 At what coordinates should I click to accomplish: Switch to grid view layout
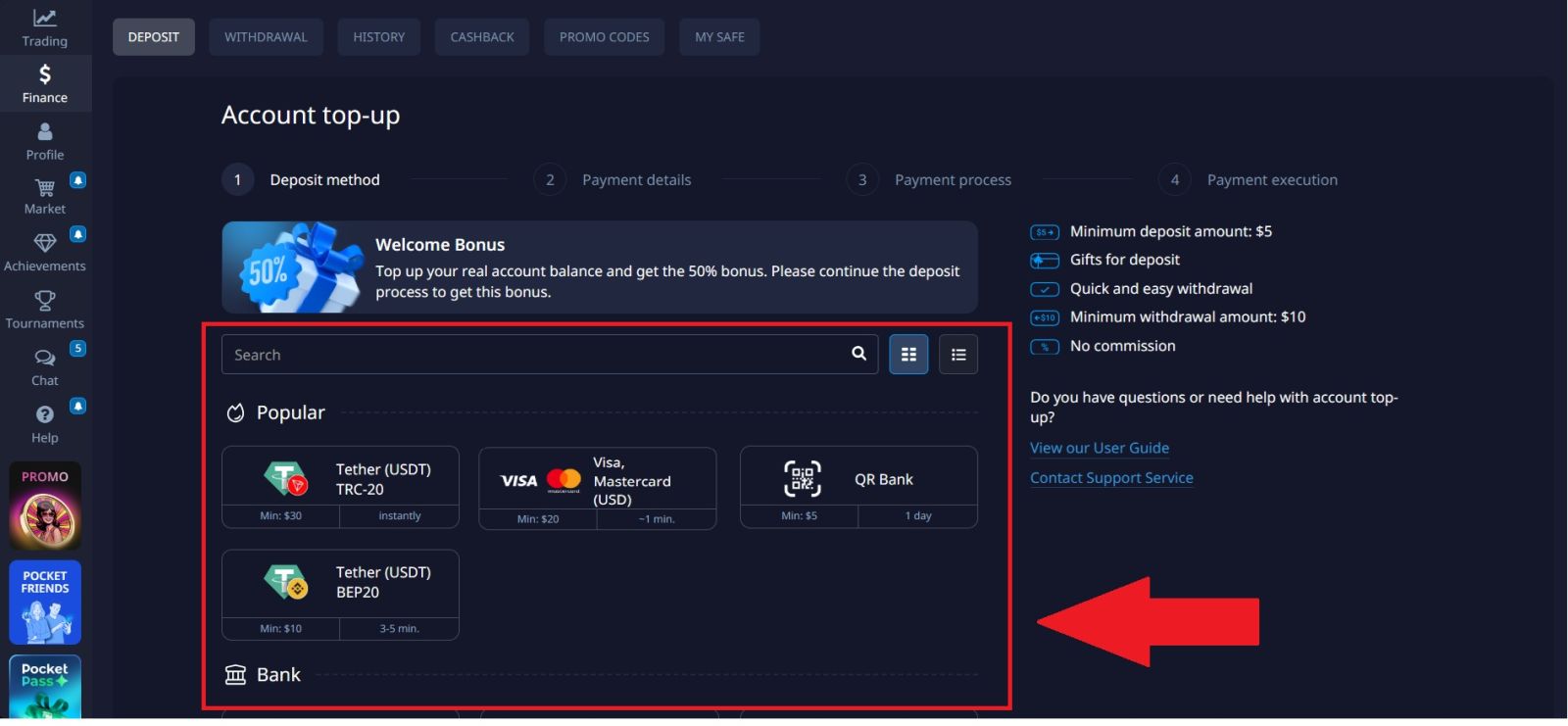(908, 355)
